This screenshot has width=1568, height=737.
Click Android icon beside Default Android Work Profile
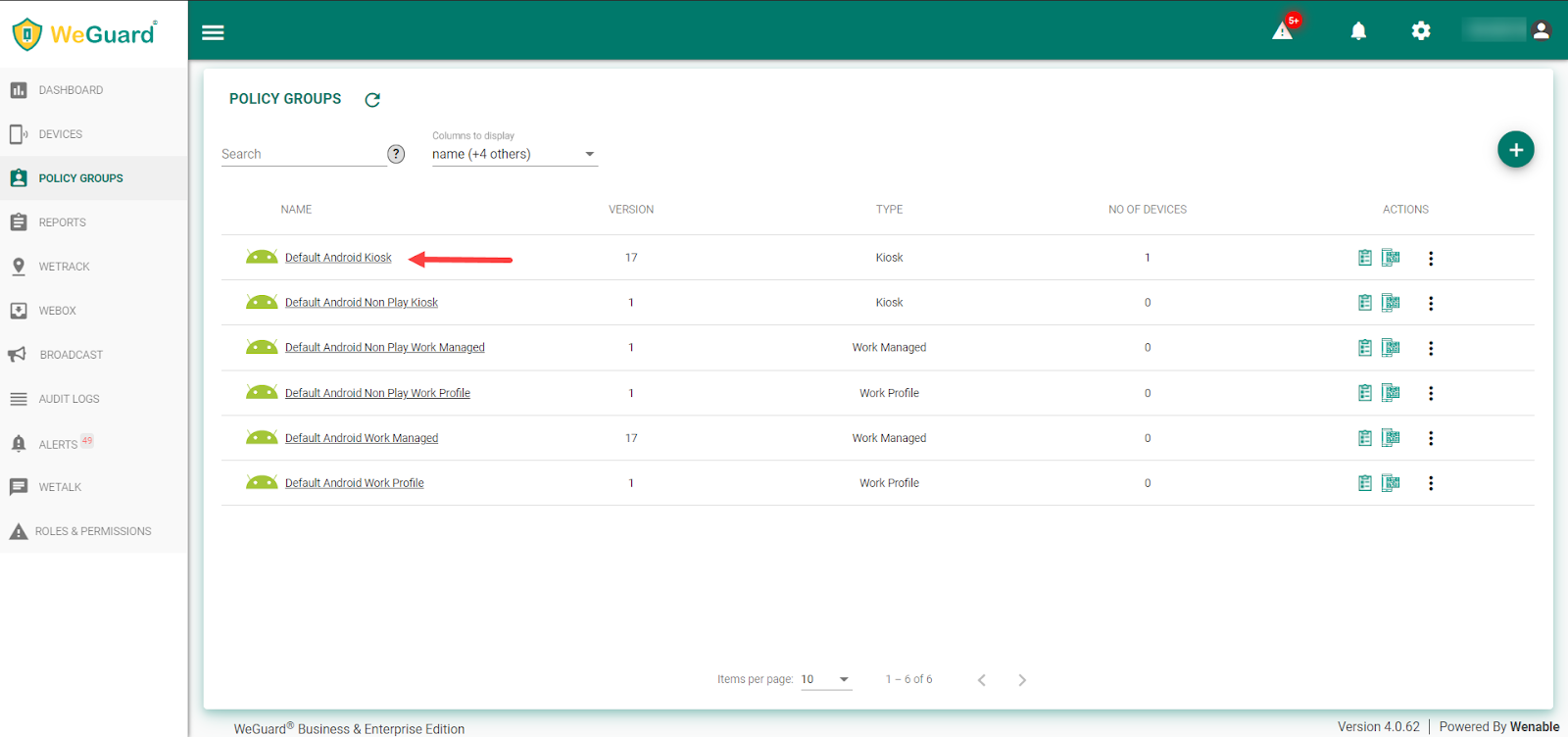[262, 483]
